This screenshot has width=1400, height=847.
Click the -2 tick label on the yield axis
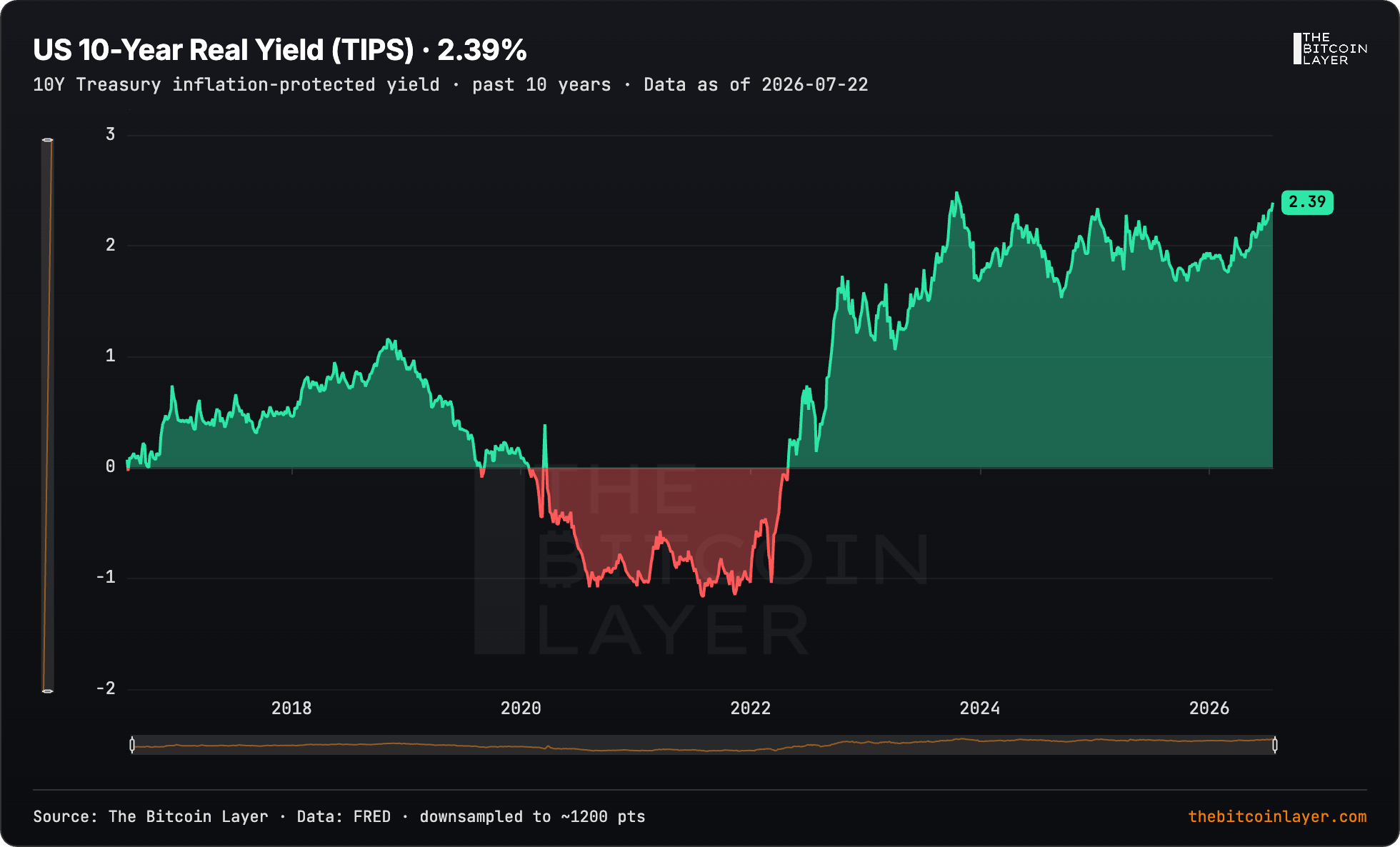(x=106, y=688)
